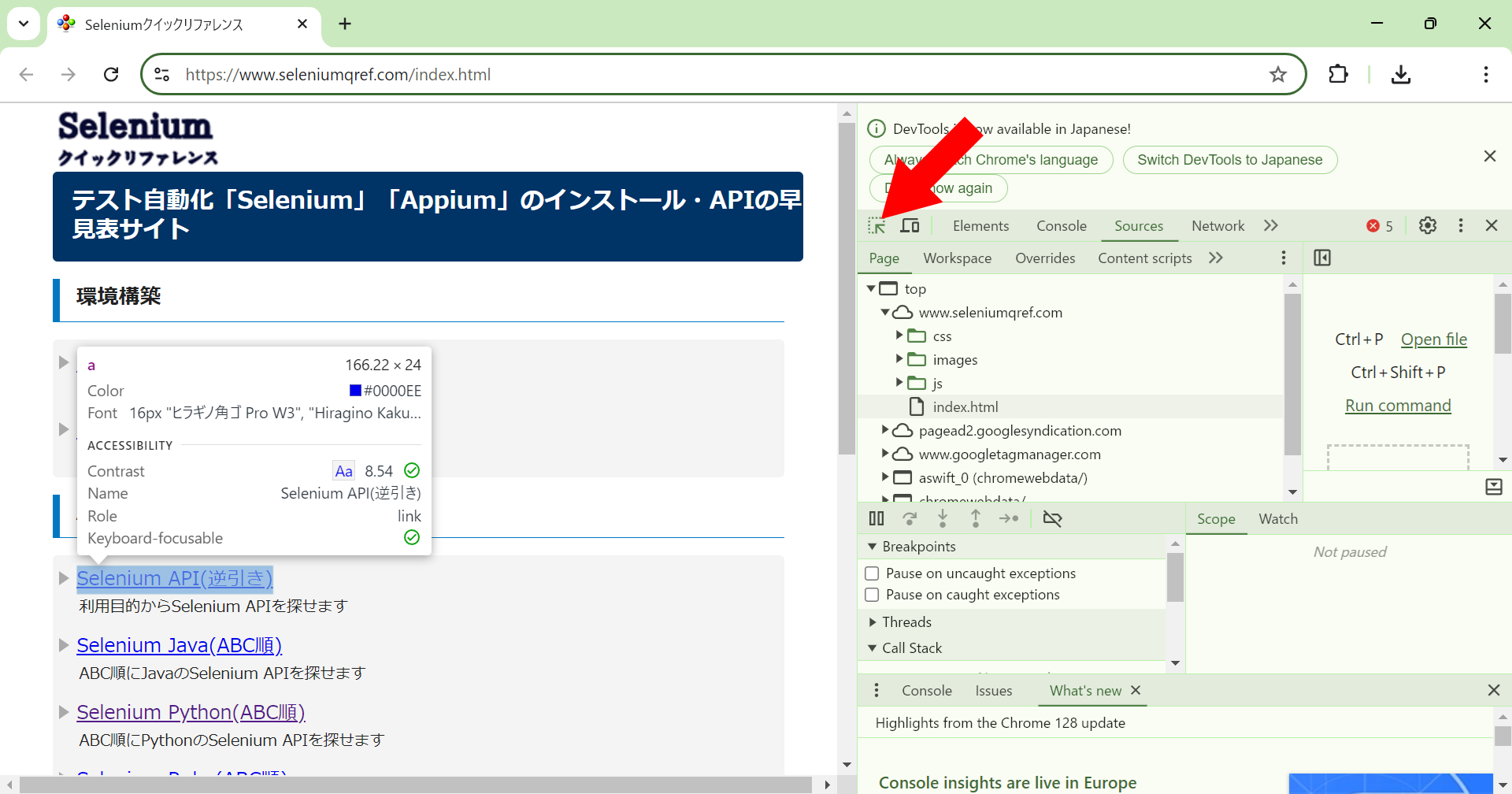Open Chrome three-dot menu
The image size is (1512, 794).
point(1486,75)
